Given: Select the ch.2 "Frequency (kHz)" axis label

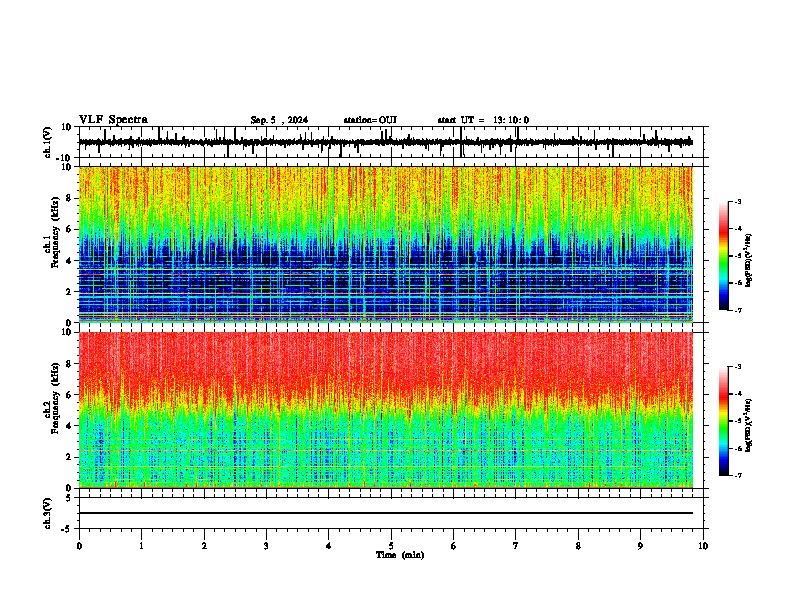Looking at the screenshot, I should coord(55,398).
